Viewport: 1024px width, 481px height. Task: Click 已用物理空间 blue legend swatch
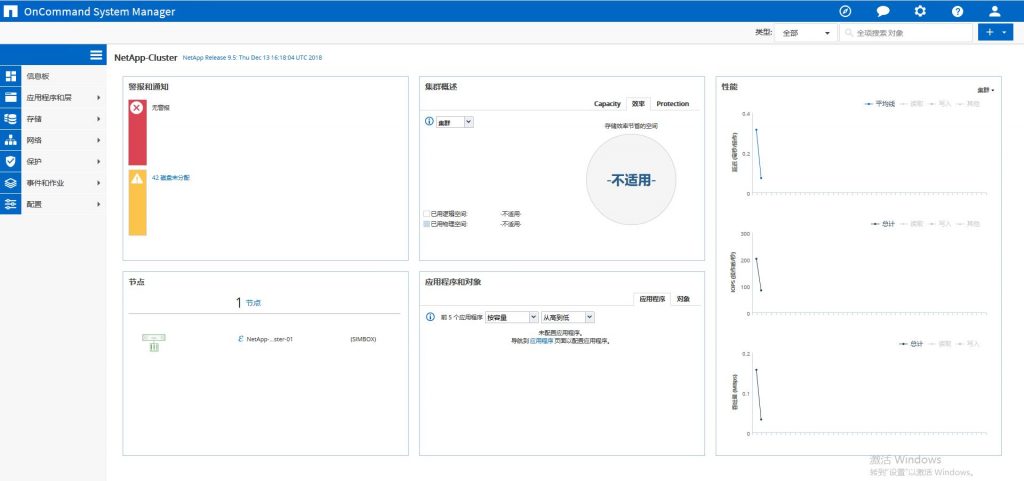(x=426, y=224)
